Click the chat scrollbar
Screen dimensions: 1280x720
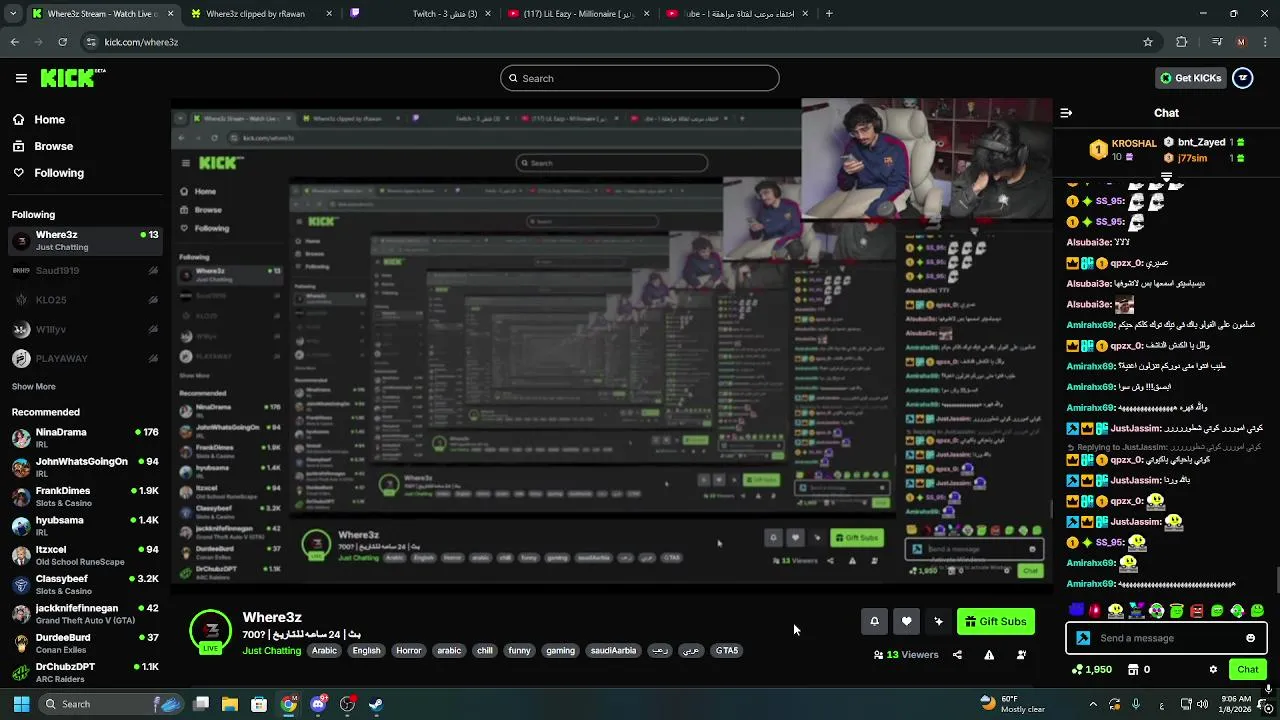[x=1276, y=578]
